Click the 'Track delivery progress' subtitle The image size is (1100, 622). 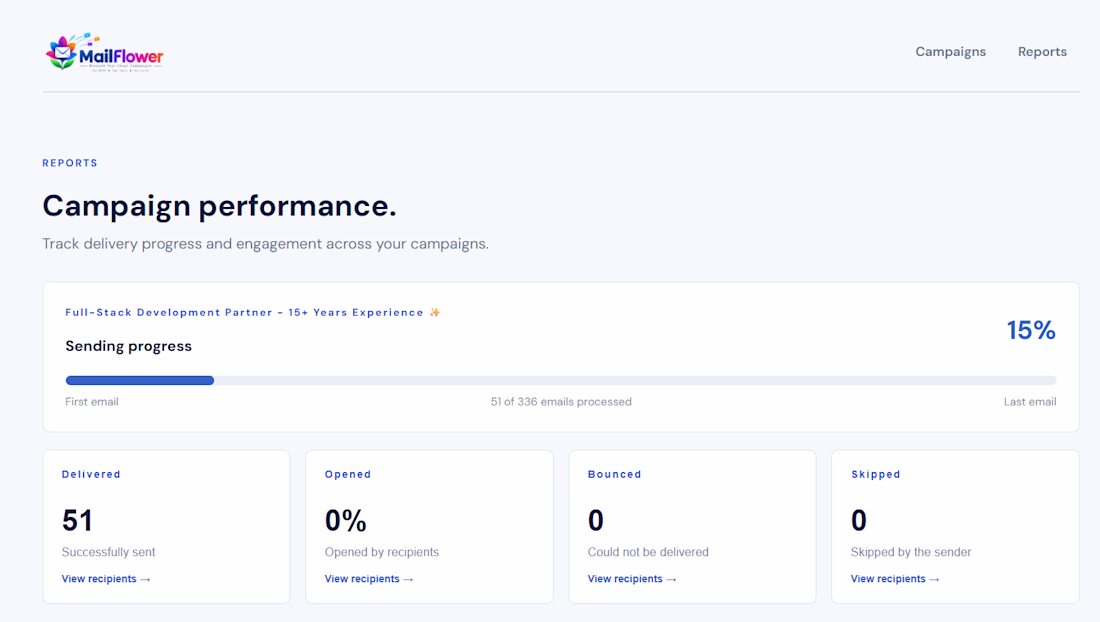click(266, 244)
